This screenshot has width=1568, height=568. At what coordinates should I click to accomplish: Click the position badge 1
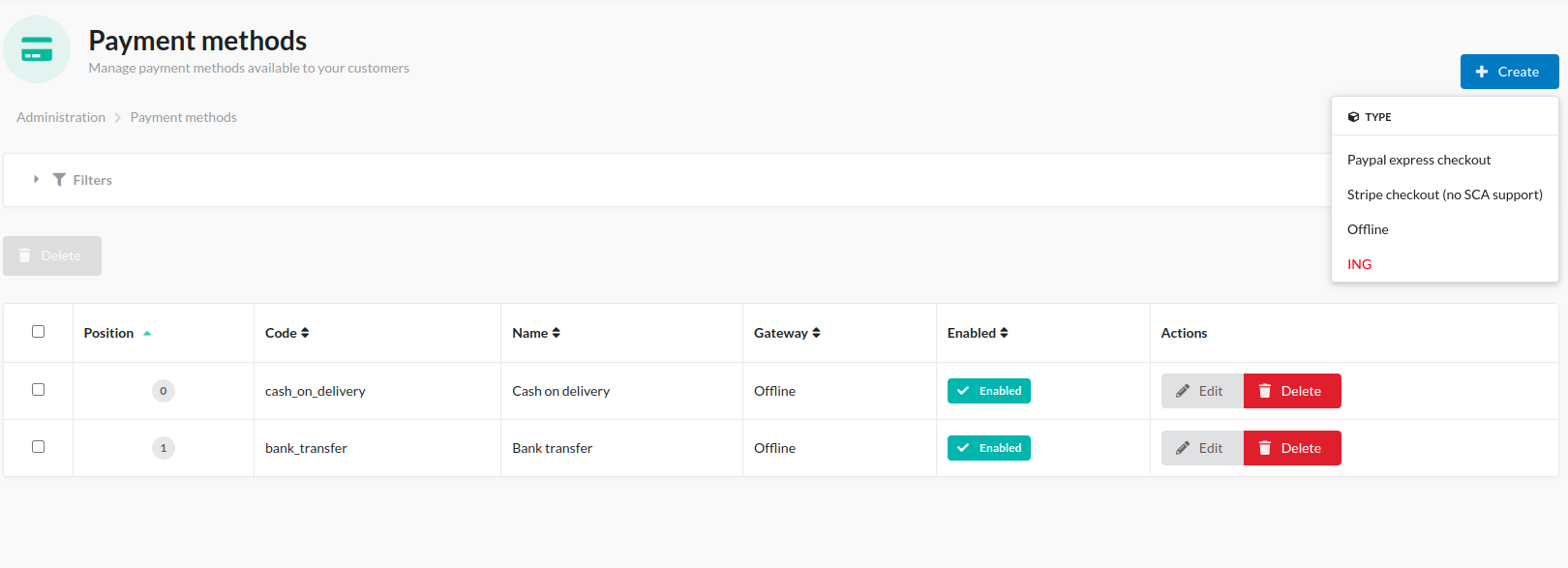(x=164, y=448)
